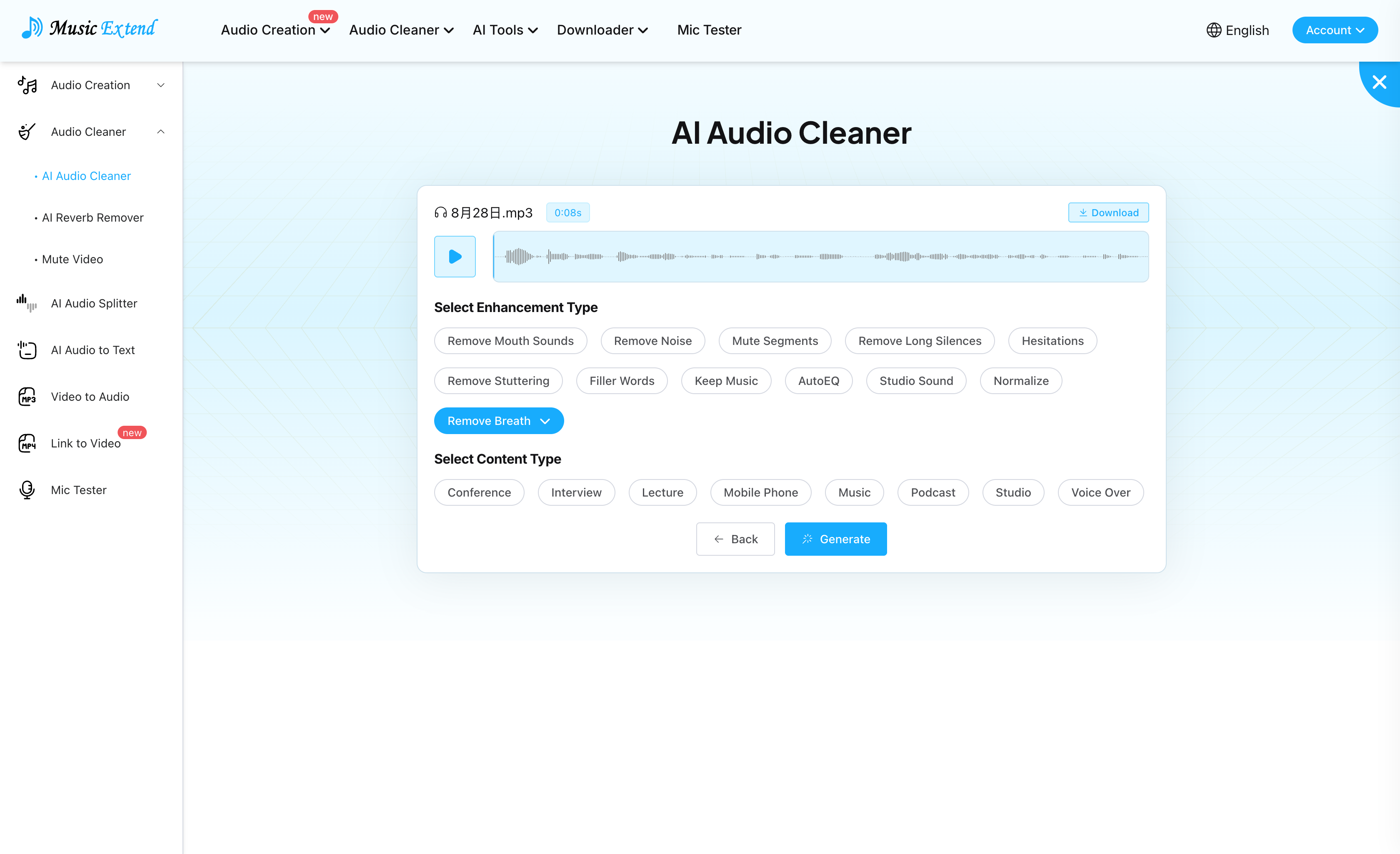Click the Mic Tester microphone icon
Image resolution: width=1400 pixels, height=854 pixels.
[27, 490]
